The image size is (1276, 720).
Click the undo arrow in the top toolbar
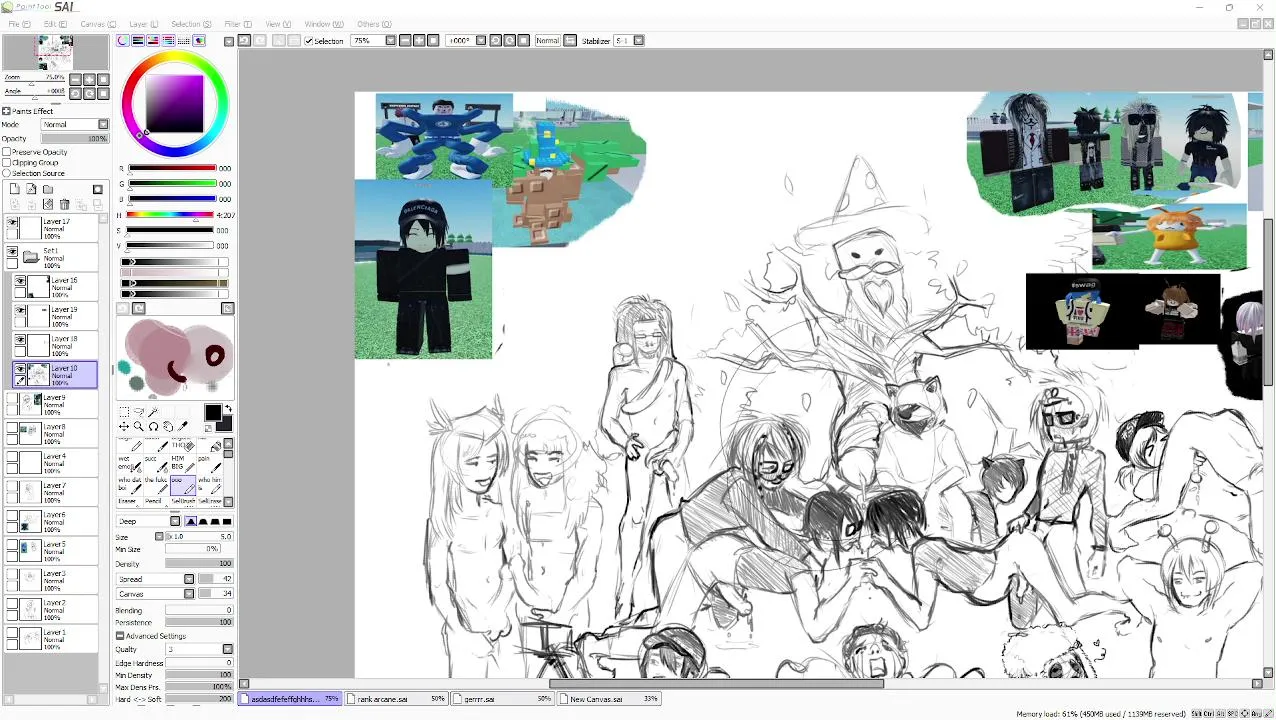[244, 40]
